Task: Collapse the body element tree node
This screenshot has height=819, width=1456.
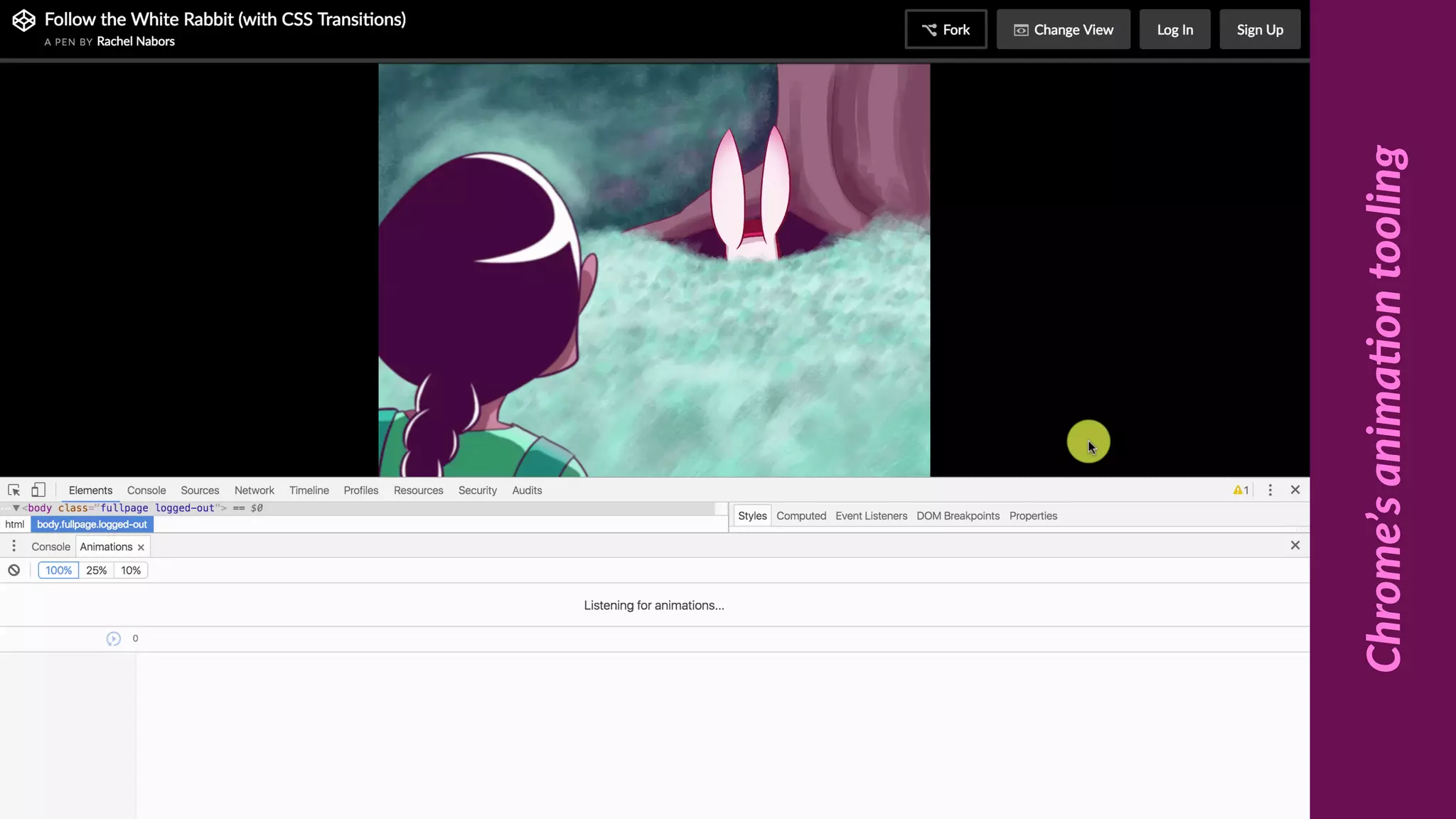Action: point(16,508)
